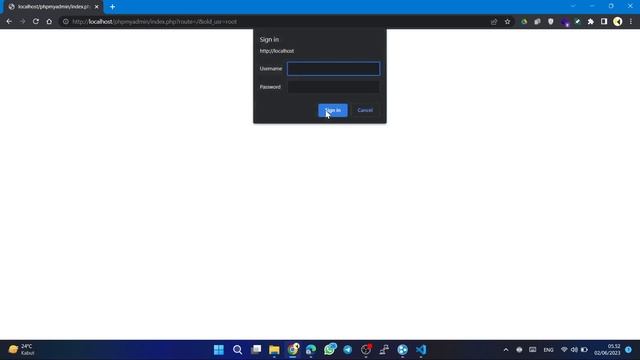Viewport: 640px width, 360px height.
Task: Open Wi-Fi network settings in tray
Action: tap(564, 350)
